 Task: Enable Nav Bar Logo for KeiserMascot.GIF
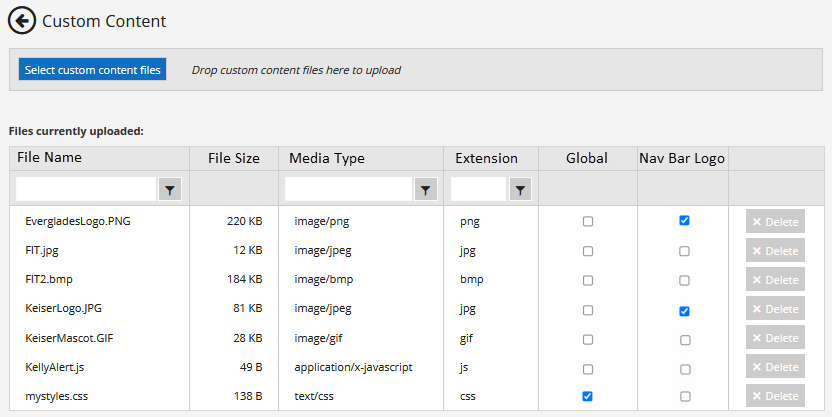click(684, 340)
